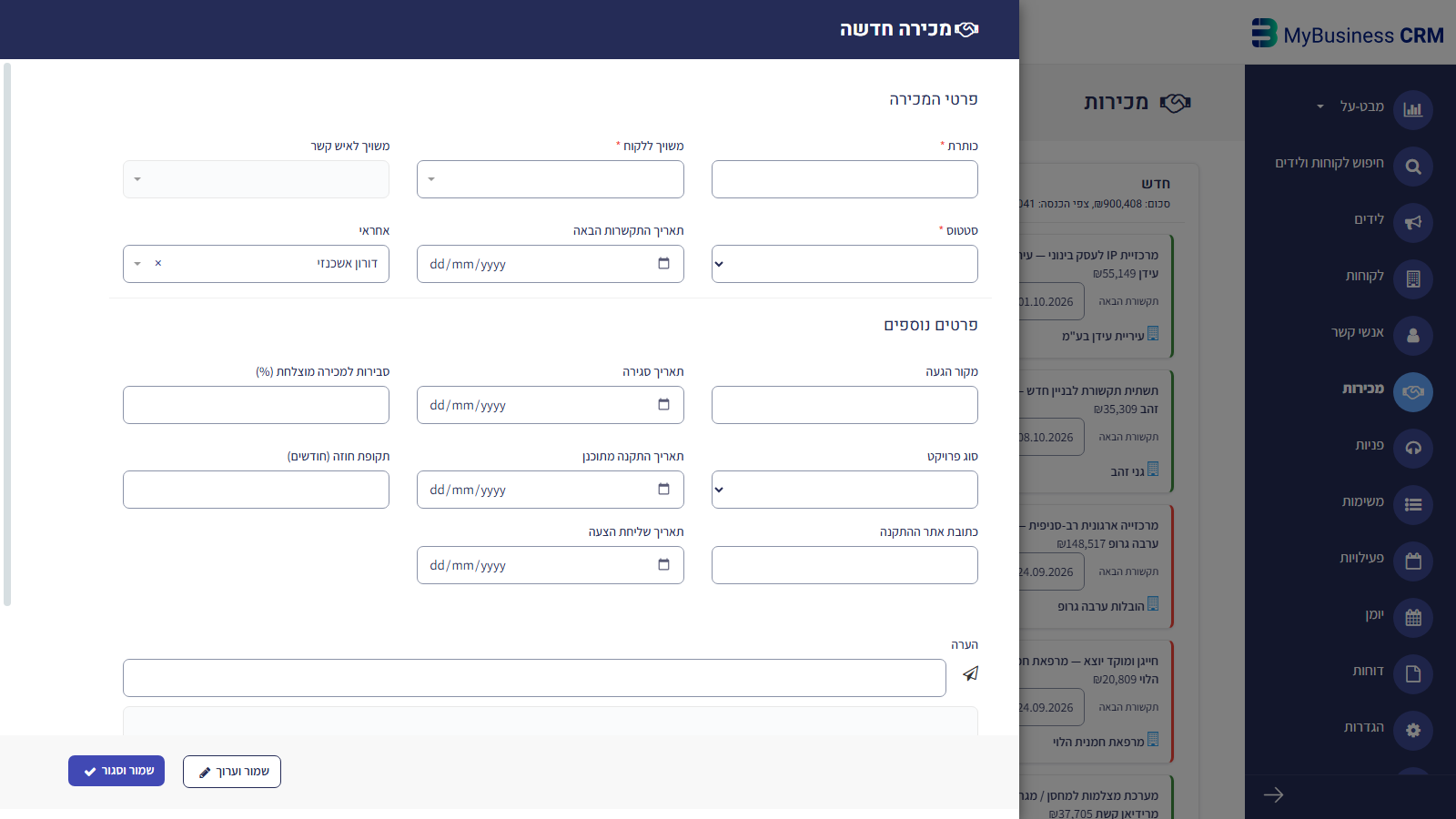Focus the תקופת חוזה (חודשים) field
Image resolution: width=1456 pixels, height=819 pixels.
tap(256, 490)
